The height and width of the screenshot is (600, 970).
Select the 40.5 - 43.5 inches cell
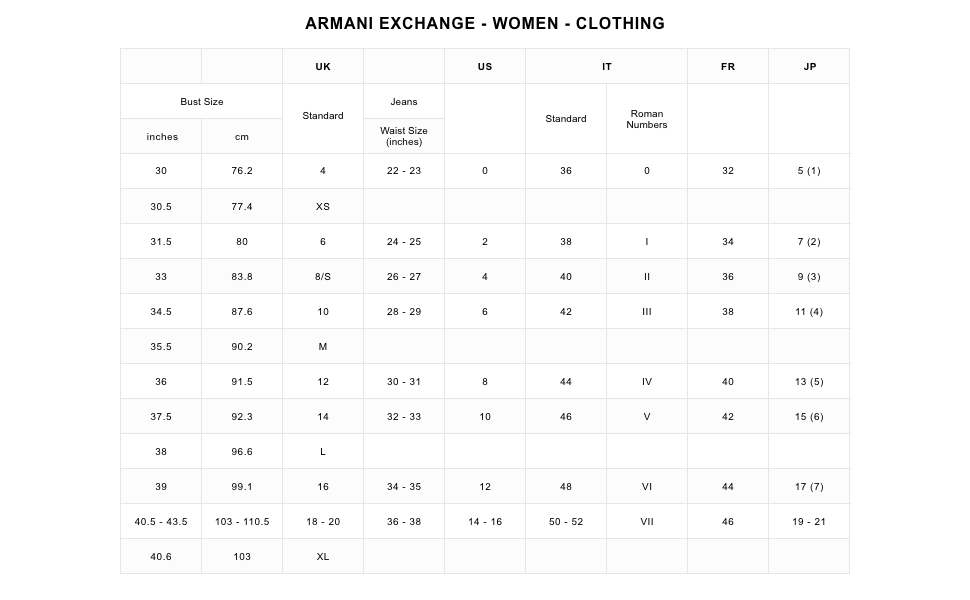pyautogui.click(x=161, y=521)
